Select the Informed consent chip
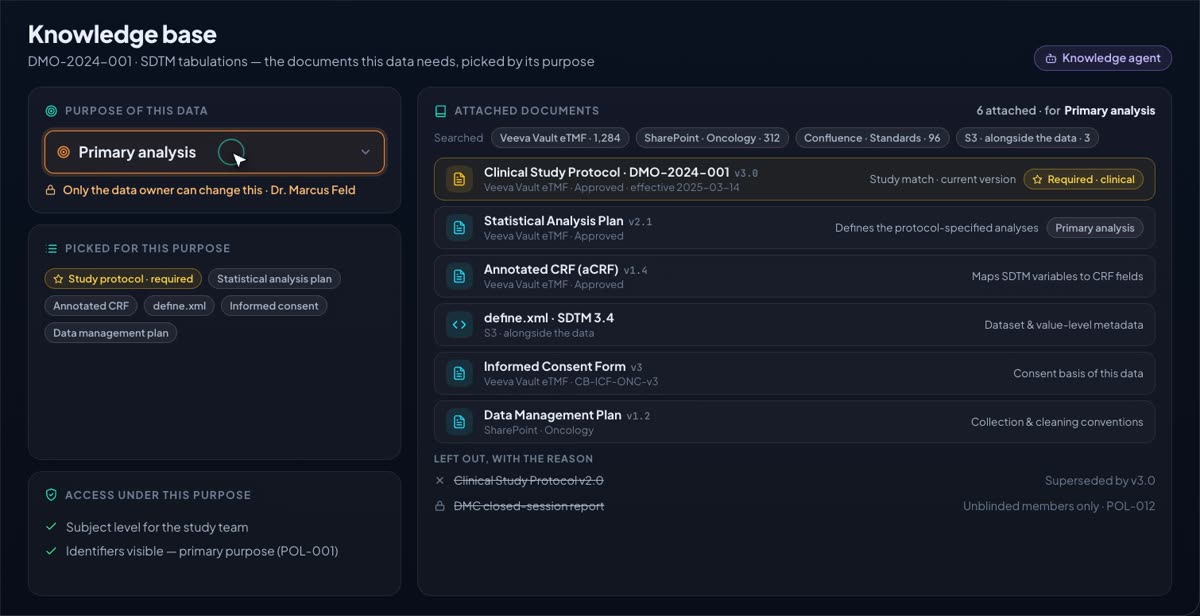The image size is (1200, 616). pyautogui.click(x=274, y=306)
